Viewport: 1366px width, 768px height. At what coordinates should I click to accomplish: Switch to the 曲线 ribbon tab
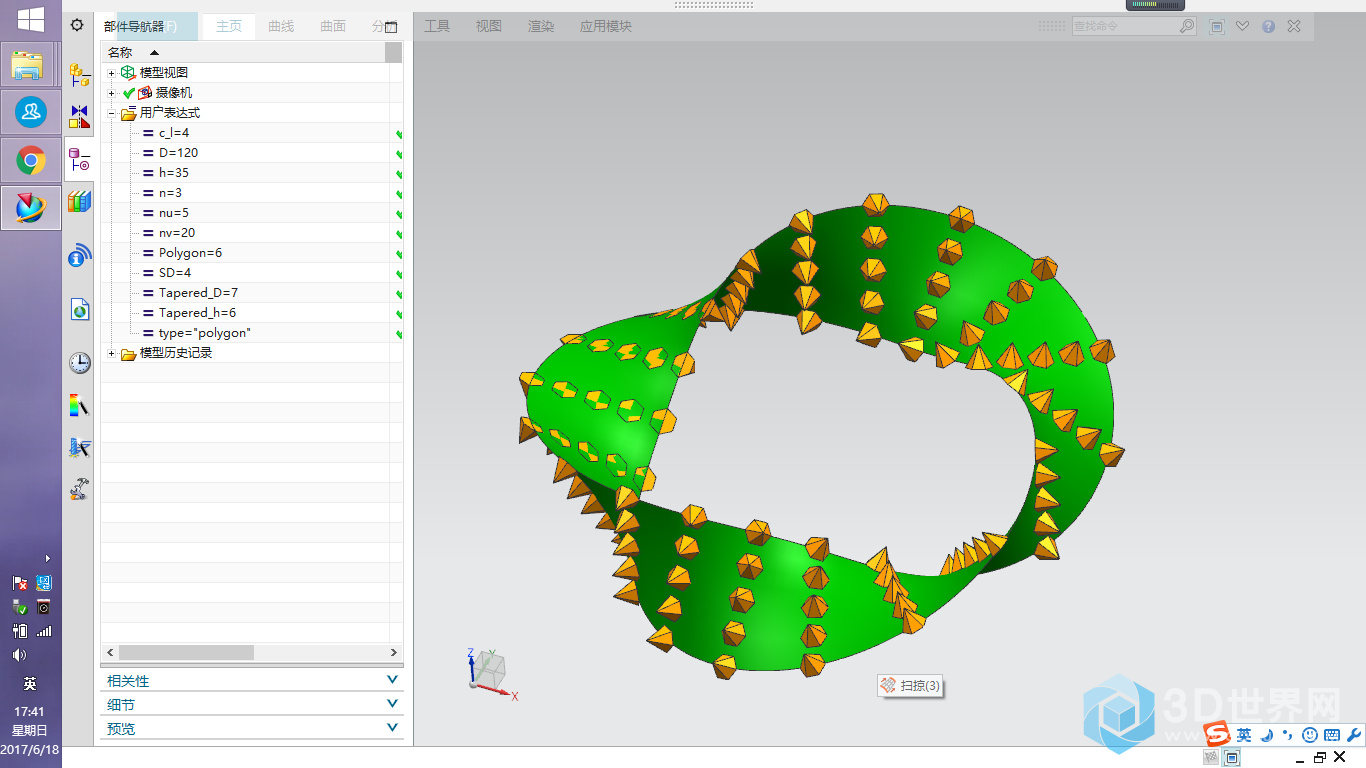click(x=281, y=26)
